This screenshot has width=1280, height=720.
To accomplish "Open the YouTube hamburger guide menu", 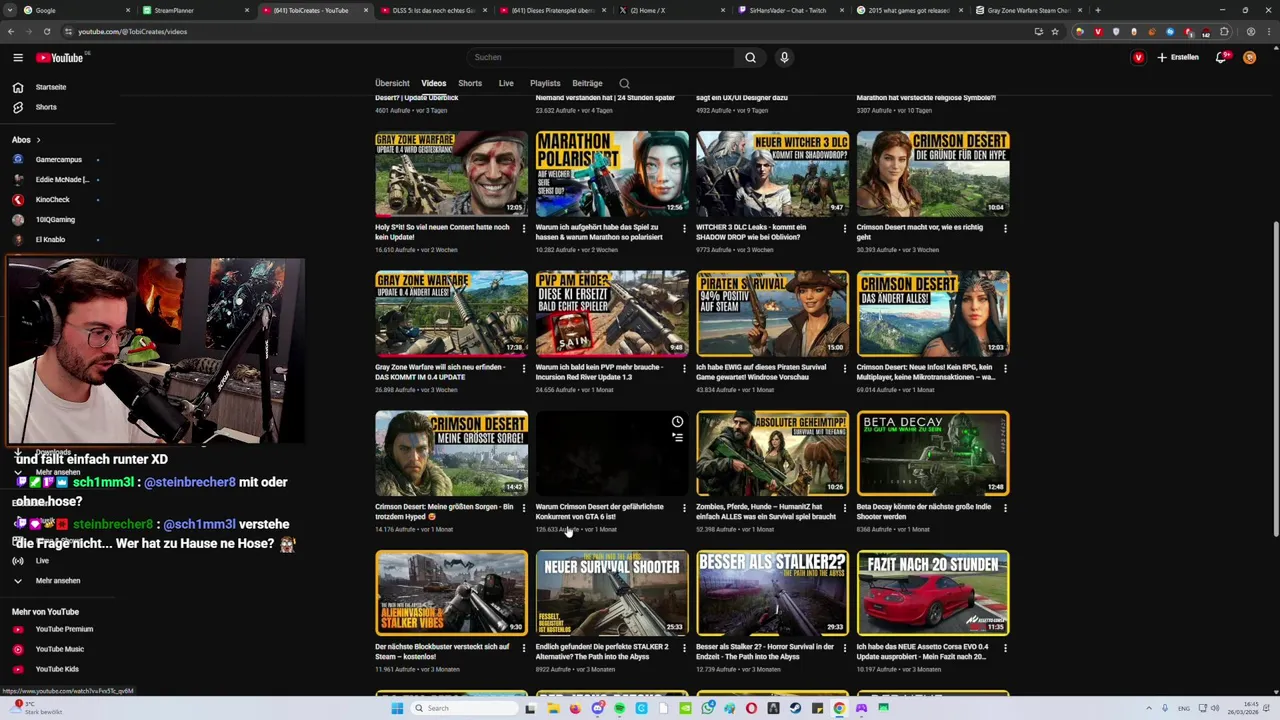I will (18, 58).
